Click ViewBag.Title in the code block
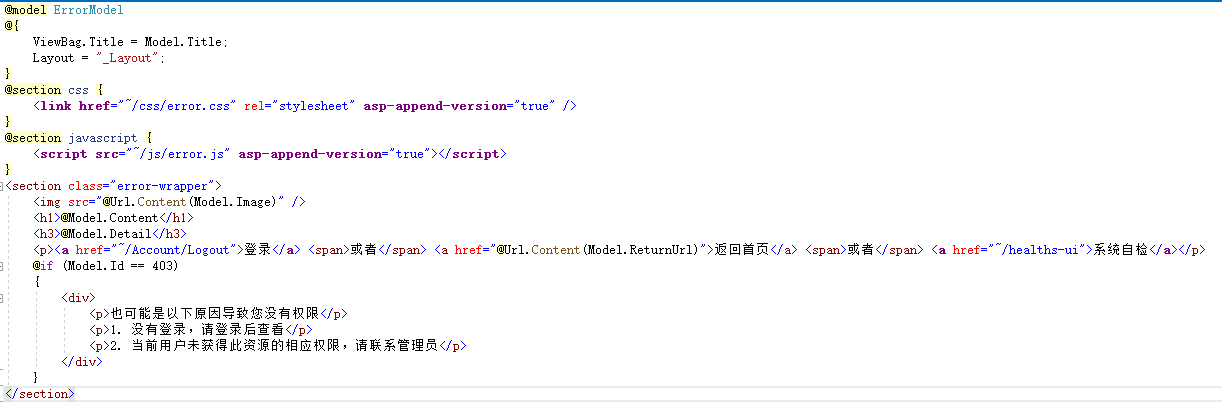Screen dimensions: 1222x404 78,41
